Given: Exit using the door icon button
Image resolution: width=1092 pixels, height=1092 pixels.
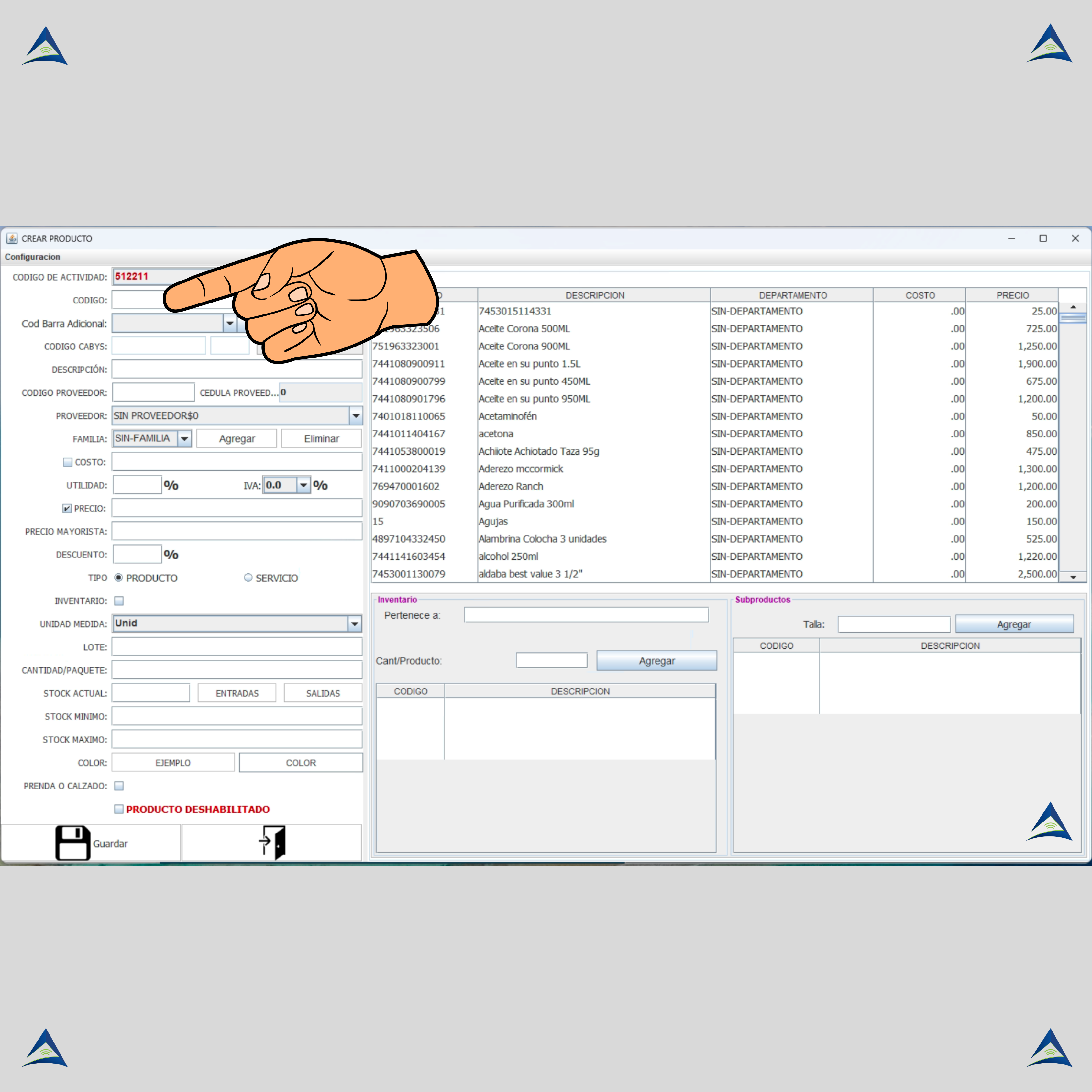Looking at the screenshot, I should 271,843.
